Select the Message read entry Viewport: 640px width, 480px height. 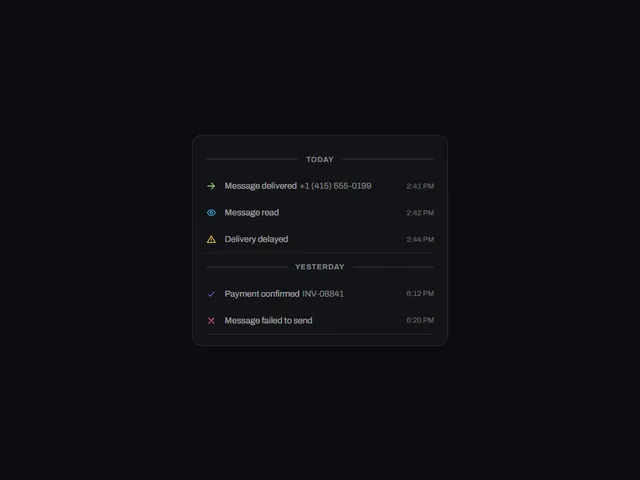[320, 213]
